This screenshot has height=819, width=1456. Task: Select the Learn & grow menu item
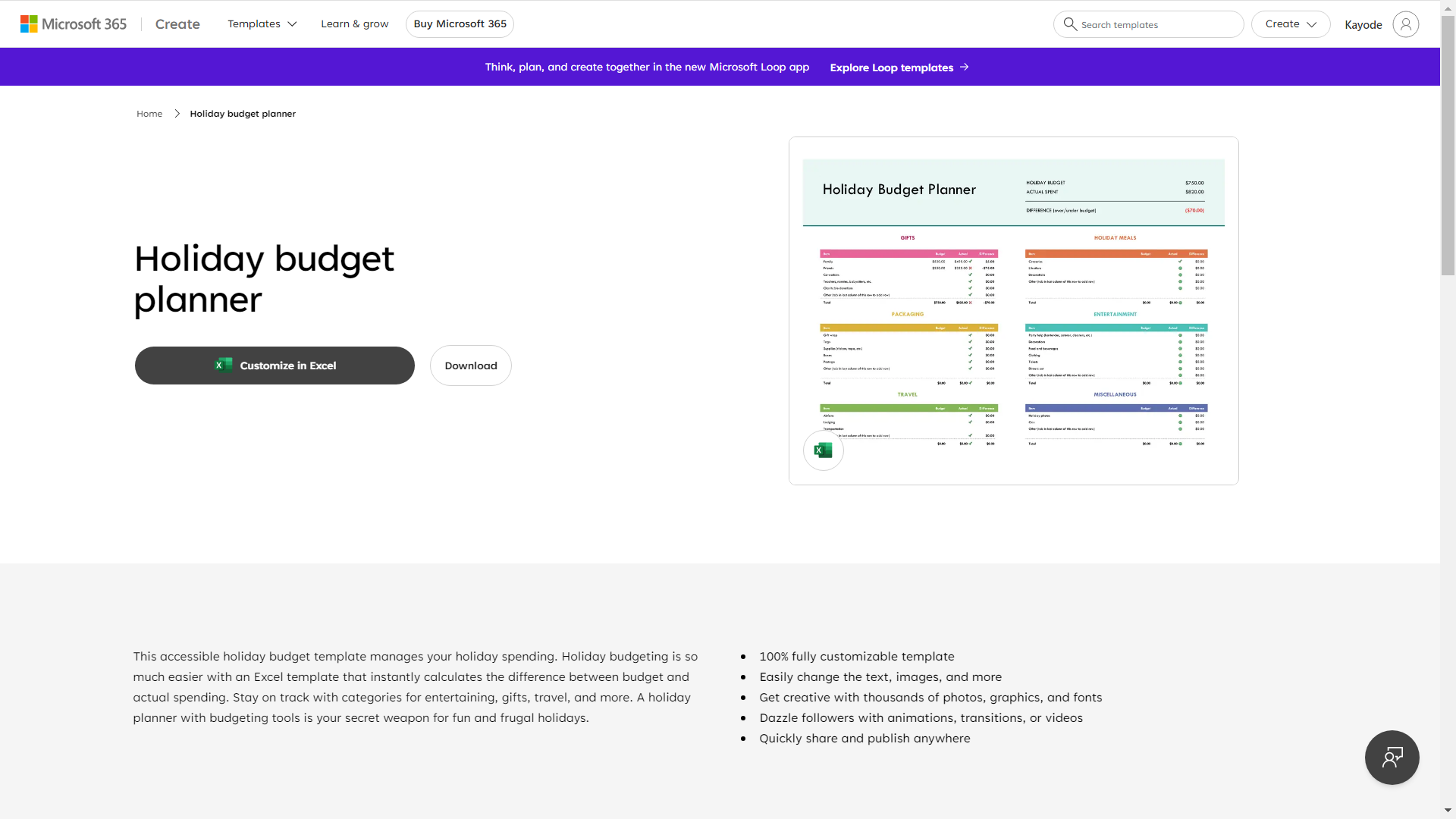[x=354, y=23]
